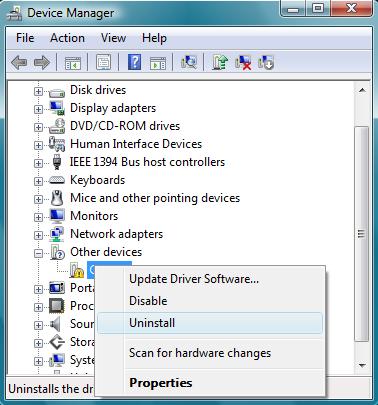
Task: Click Update Driver Software toolbar icon
Action: [x=220, y=62]
